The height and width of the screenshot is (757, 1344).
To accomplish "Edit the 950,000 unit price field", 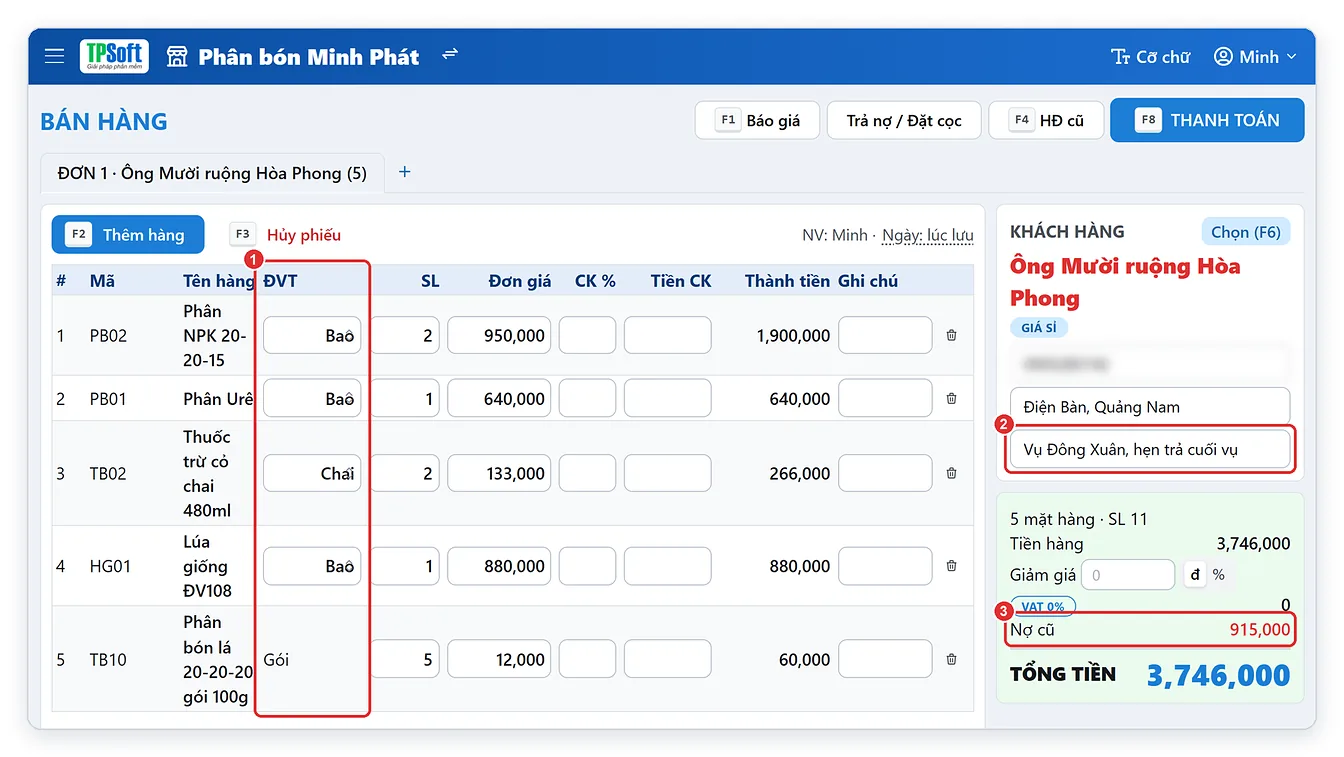I will coord(499,336).
